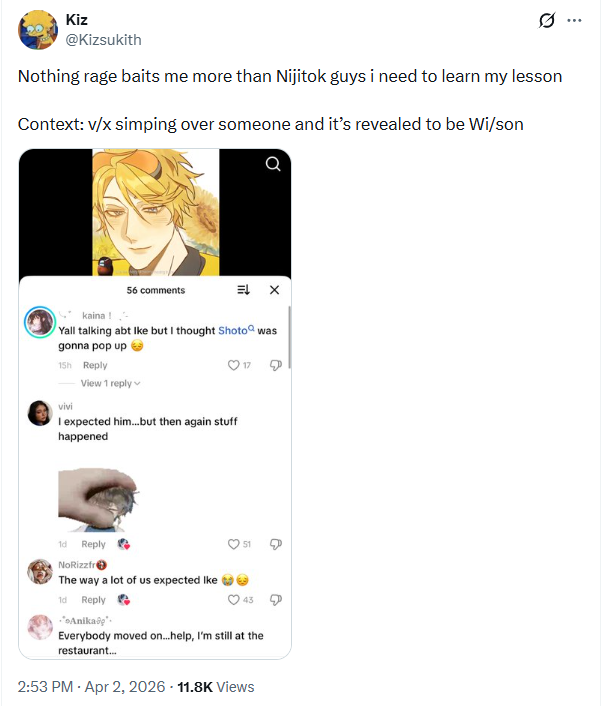Viewport: 602px width, 706px height.
Task: Like vivi's comment showing 51 likes
Action: (233, 544)
